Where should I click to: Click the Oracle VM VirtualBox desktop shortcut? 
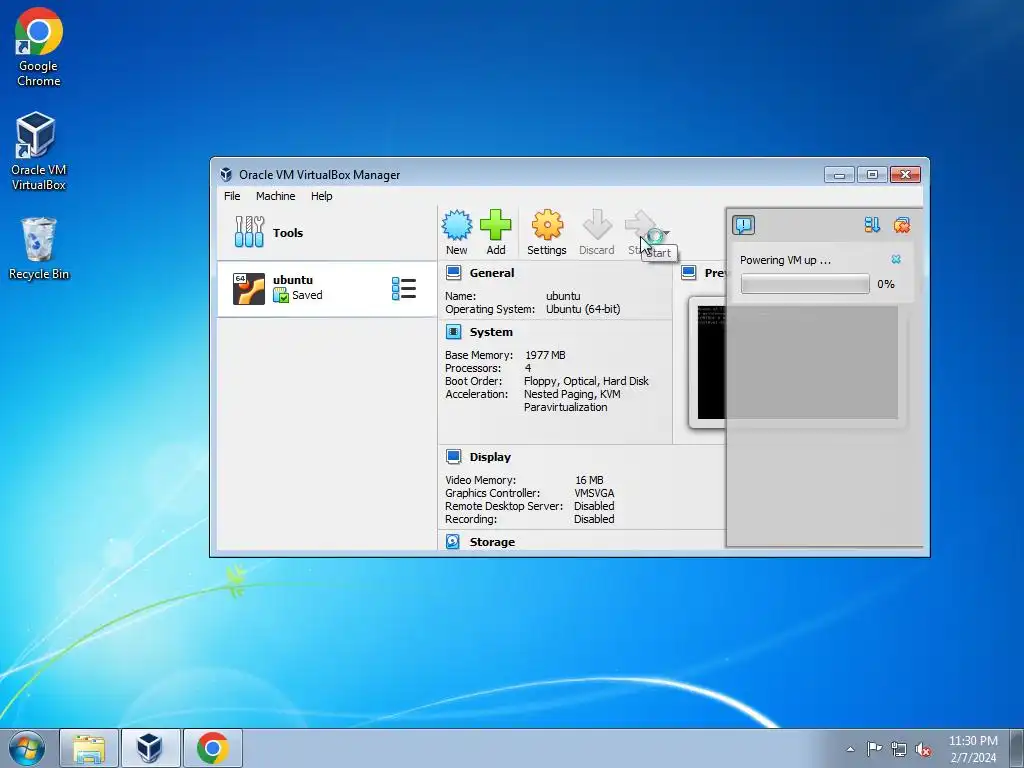(x=39, y=152)
